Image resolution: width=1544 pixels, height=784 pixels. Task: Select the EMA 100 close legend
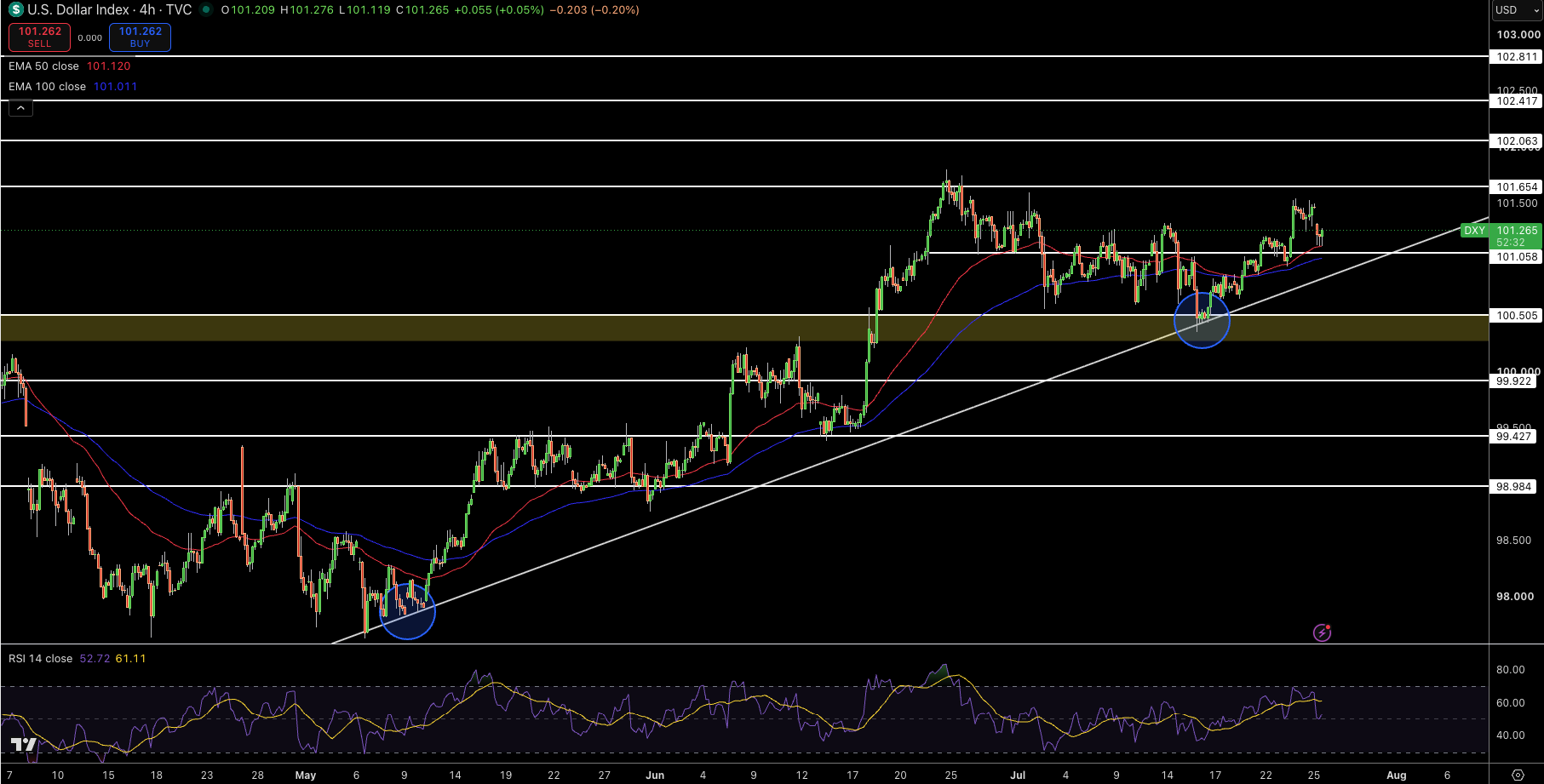[47, 87]
